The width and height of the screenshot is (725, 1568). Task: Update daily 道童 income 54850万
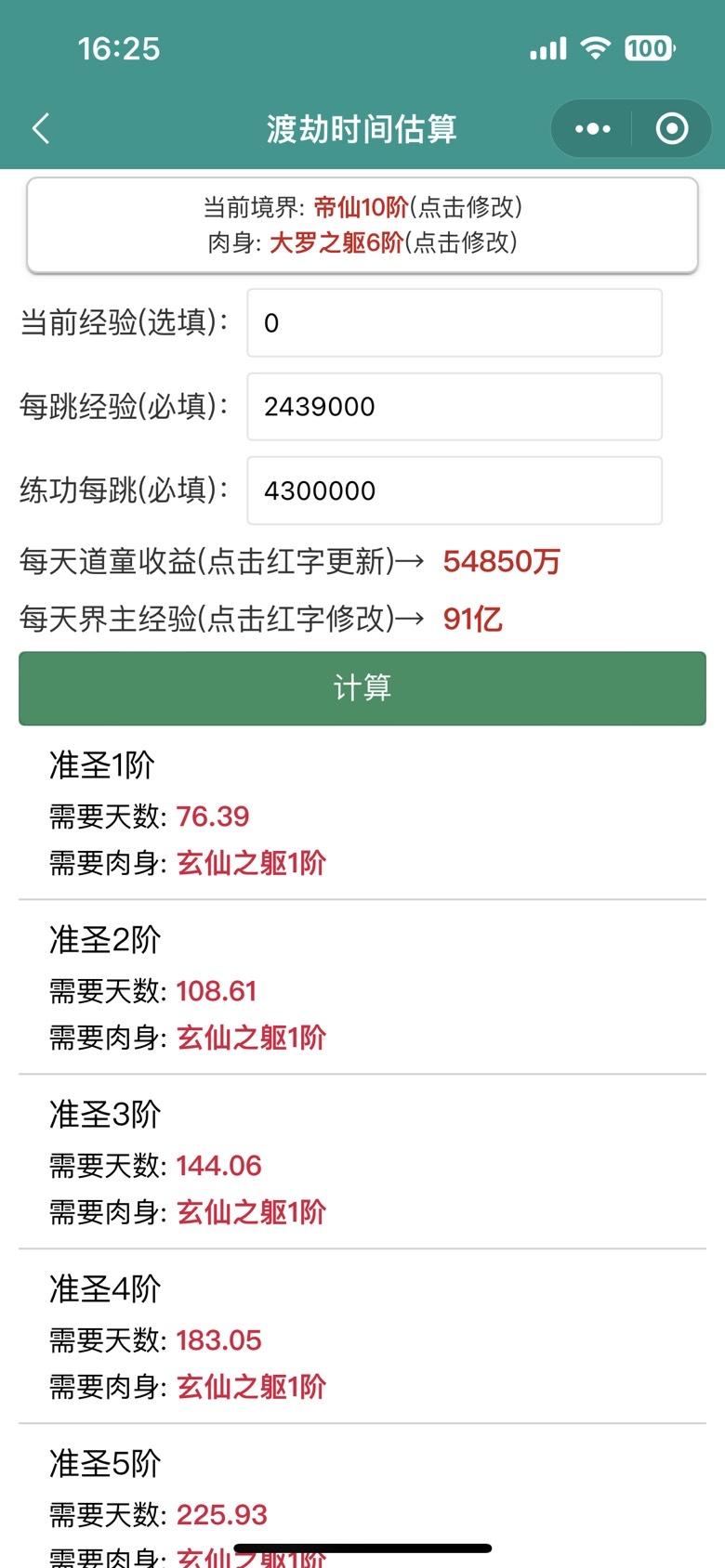502,561
